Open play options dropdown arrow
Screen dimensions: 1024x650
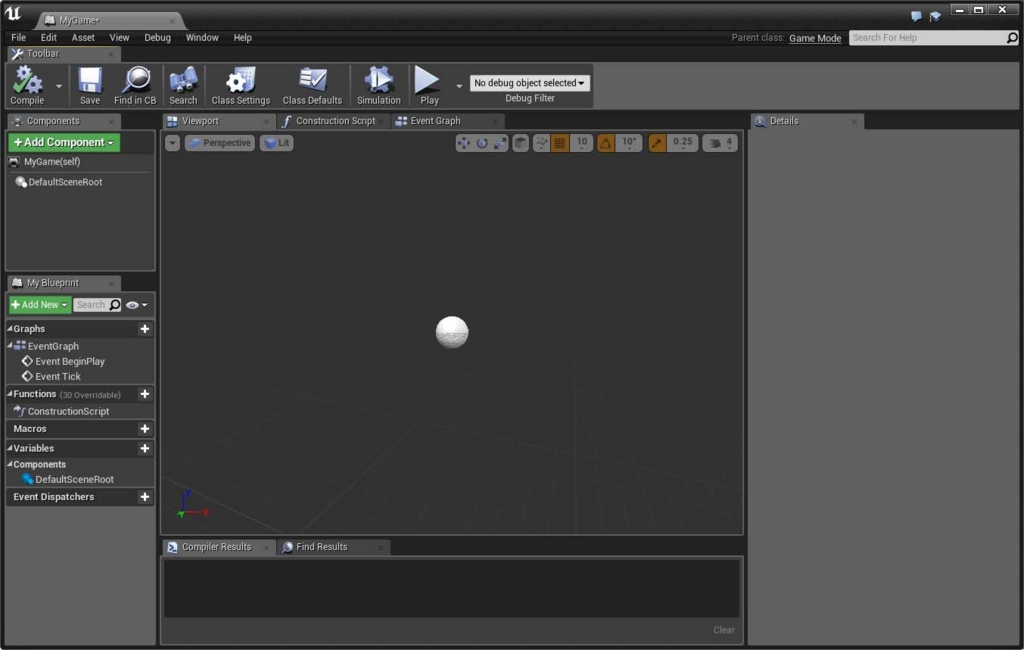pos(459,86)
